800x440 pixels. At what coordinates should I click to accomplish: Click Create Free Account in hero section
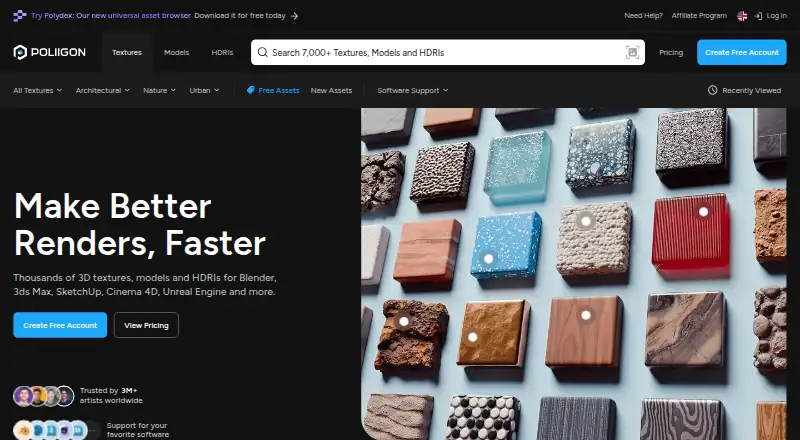60,325
